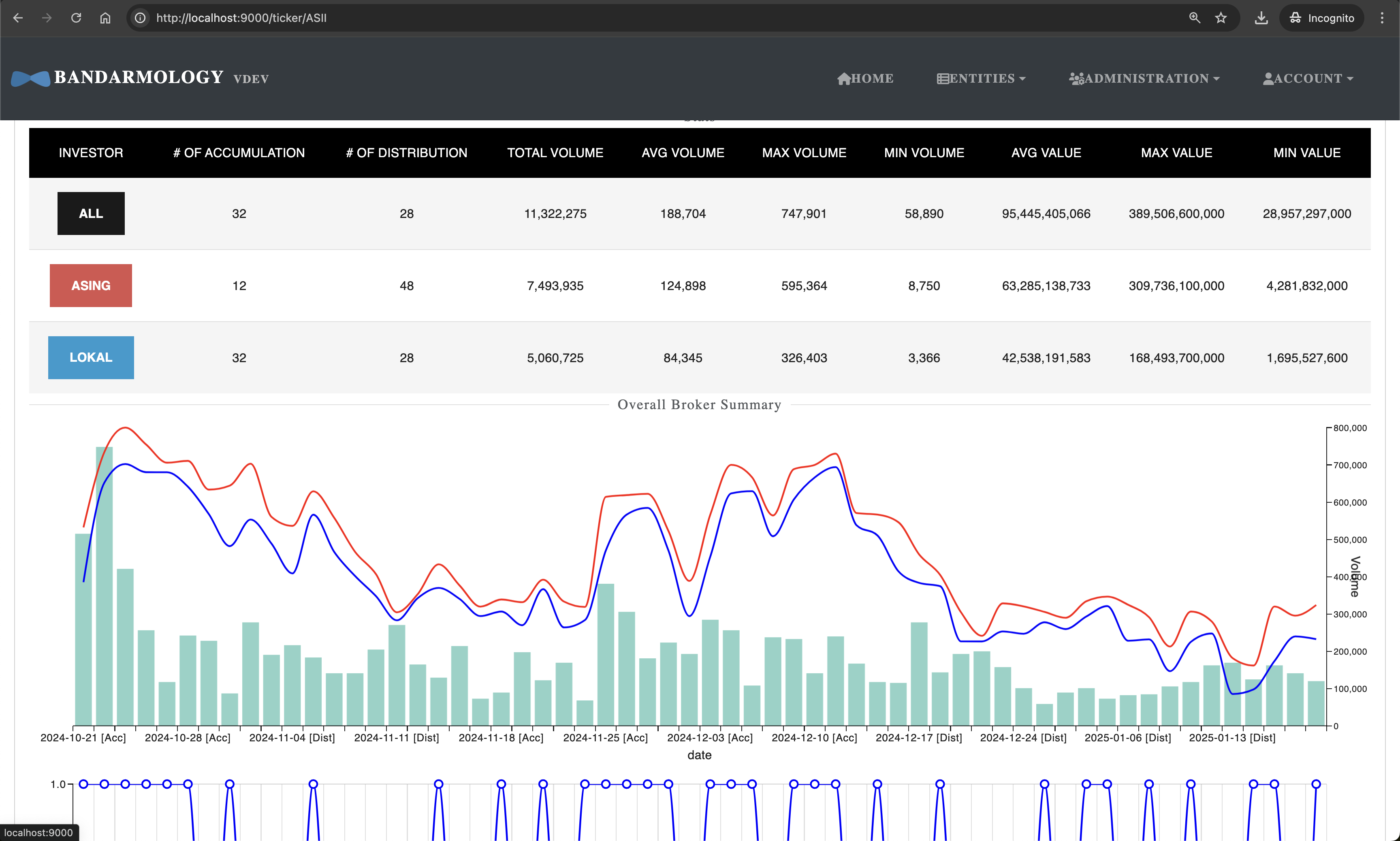Click LOKAL total volume 5,060,725
This screenshot has height=841, width=1400.
point(555,358)
